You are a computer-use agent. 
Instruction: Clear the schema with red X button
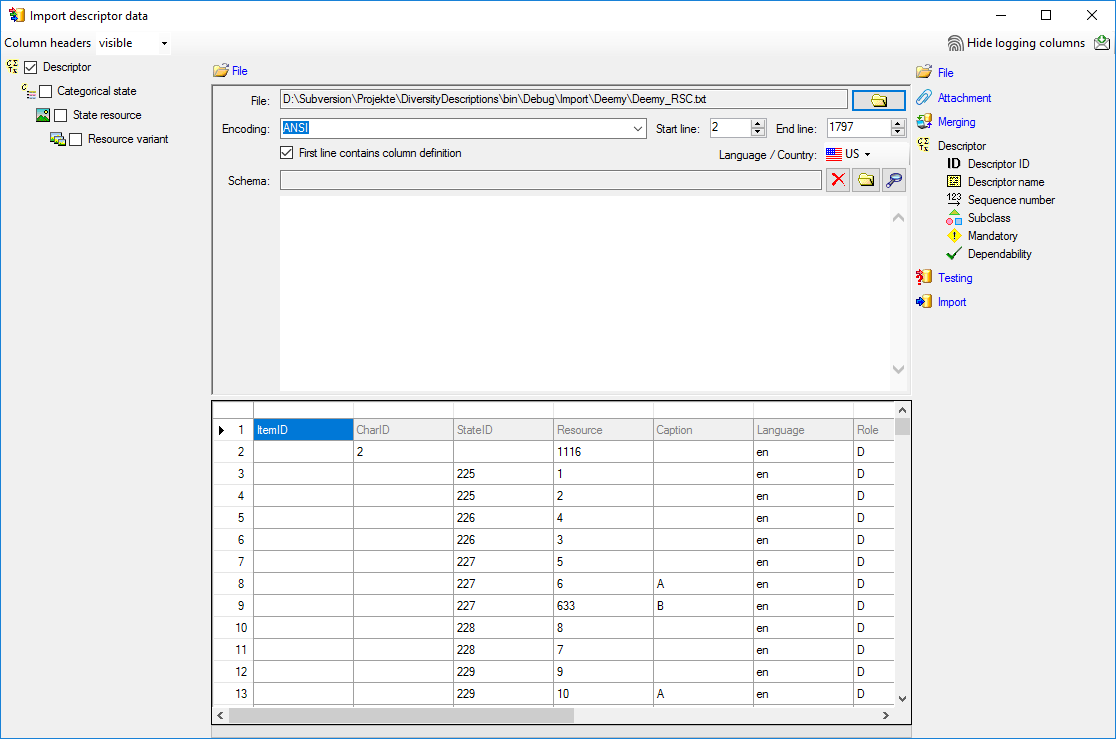click(838, 180)
